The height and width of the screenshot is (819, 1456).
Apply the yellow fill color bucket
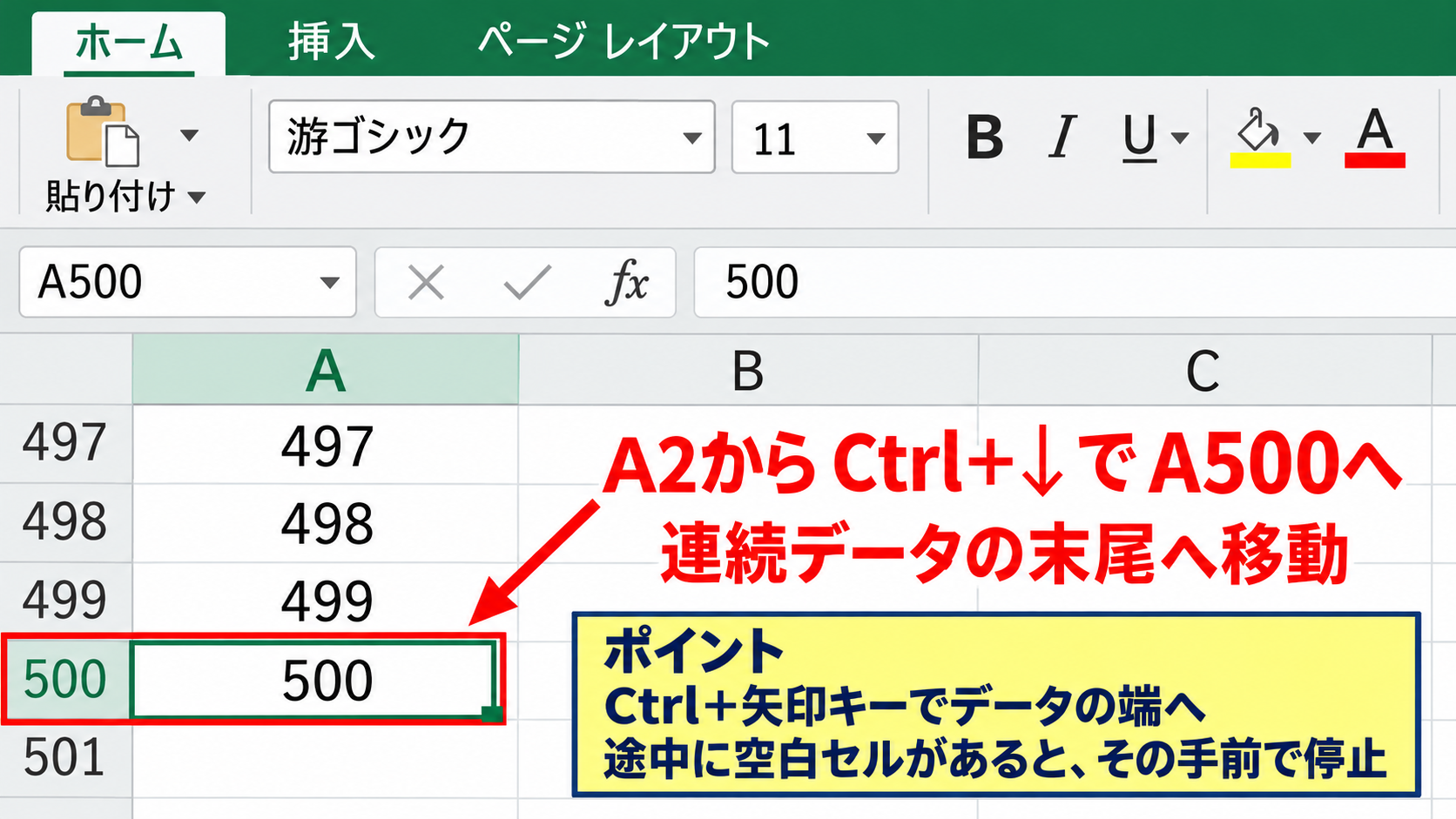pyautogui.click(x=1259, y=138)
